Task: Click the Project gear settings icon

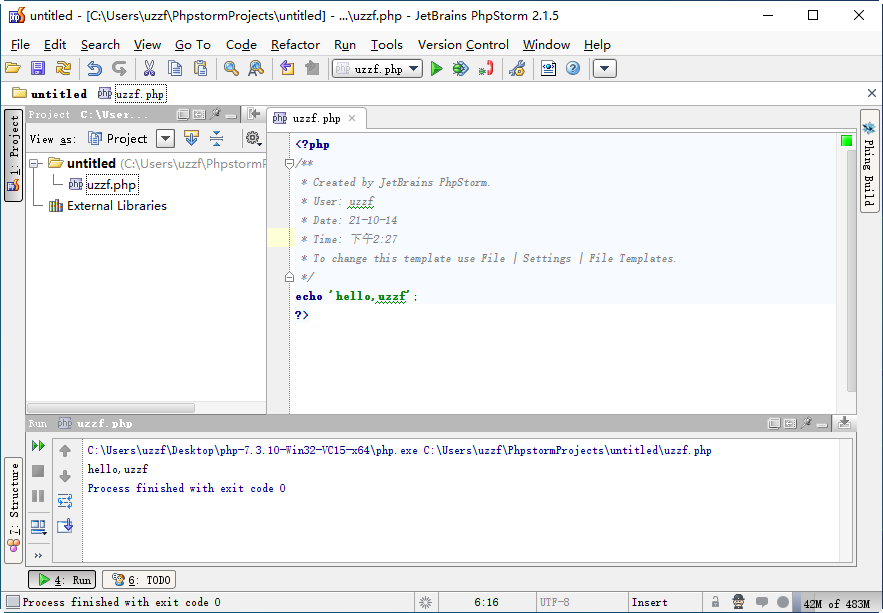Action: (253, 138)
